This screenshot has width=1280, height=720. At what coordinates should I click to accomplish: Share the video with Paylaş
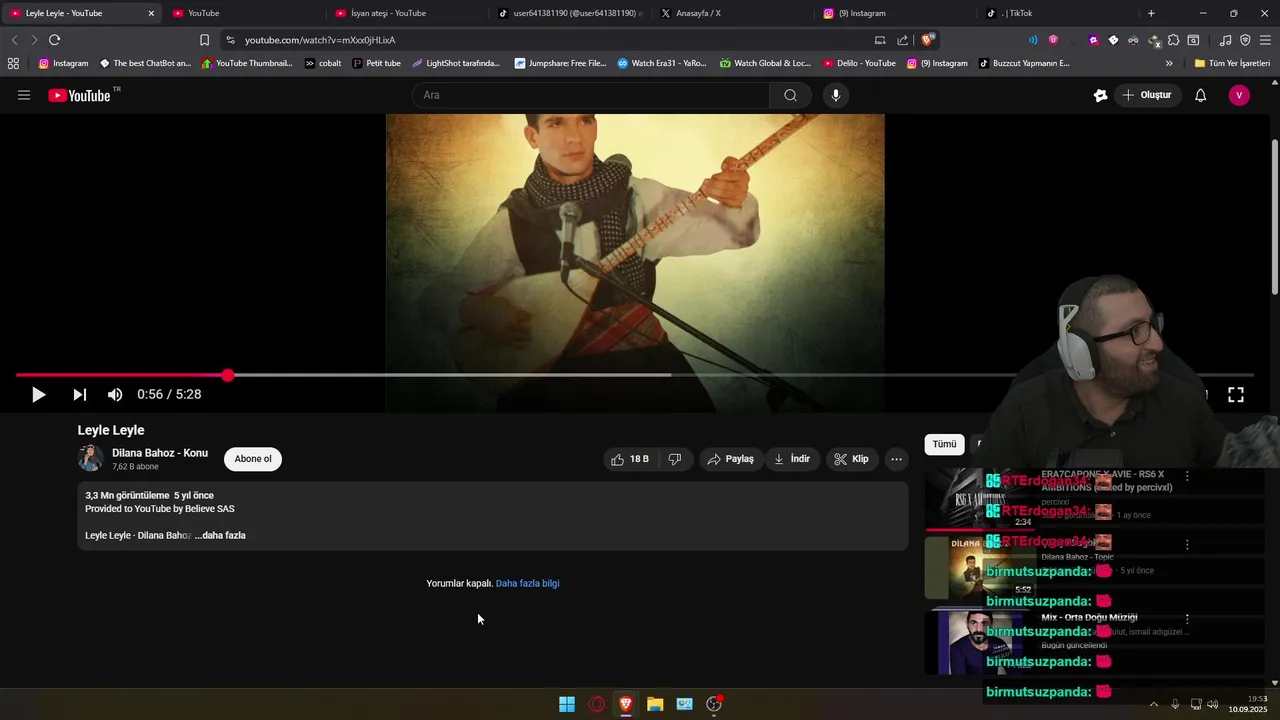[731, 459]
